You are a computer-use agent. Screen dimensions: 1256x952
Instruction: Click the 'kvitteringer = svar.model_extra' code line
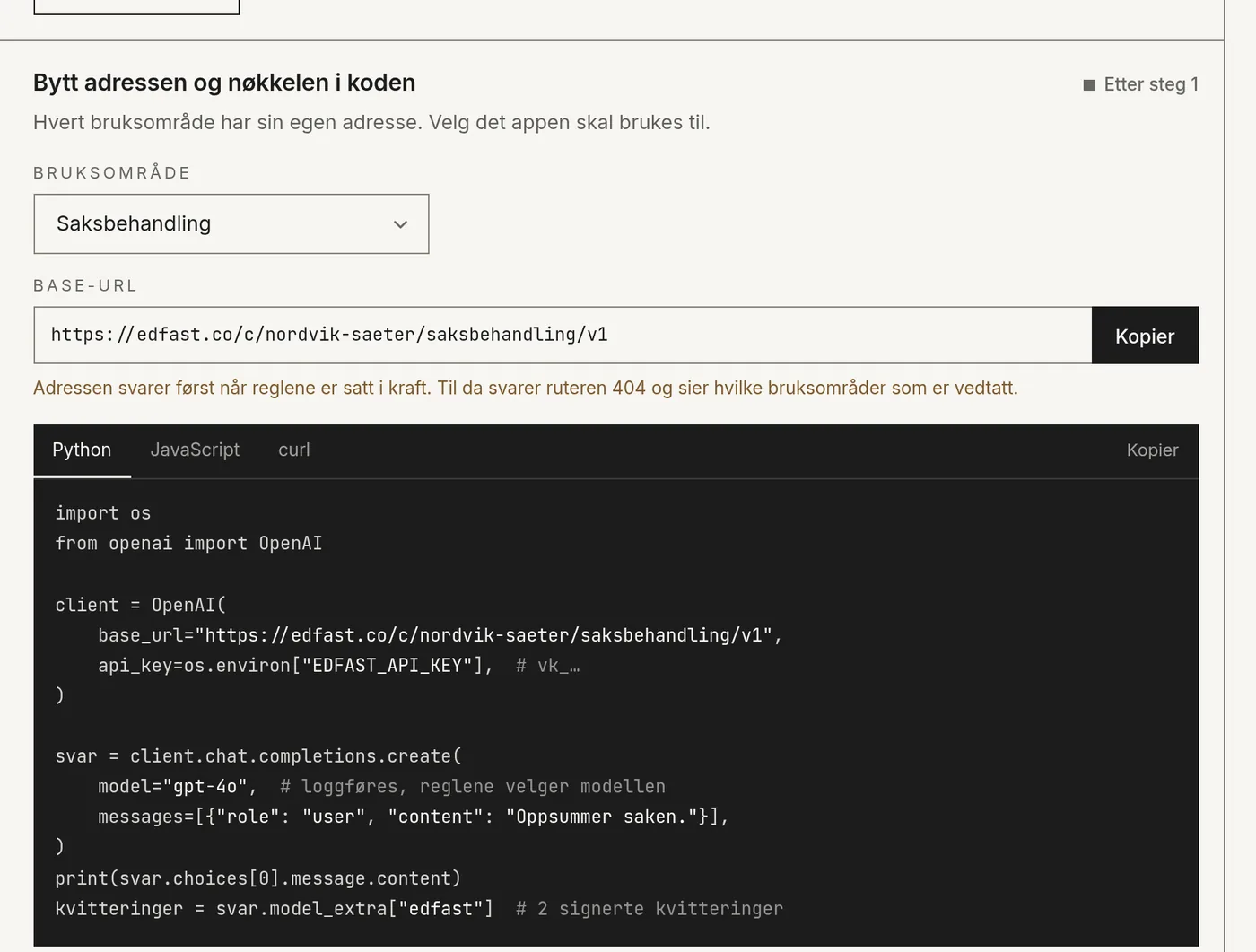419,909
